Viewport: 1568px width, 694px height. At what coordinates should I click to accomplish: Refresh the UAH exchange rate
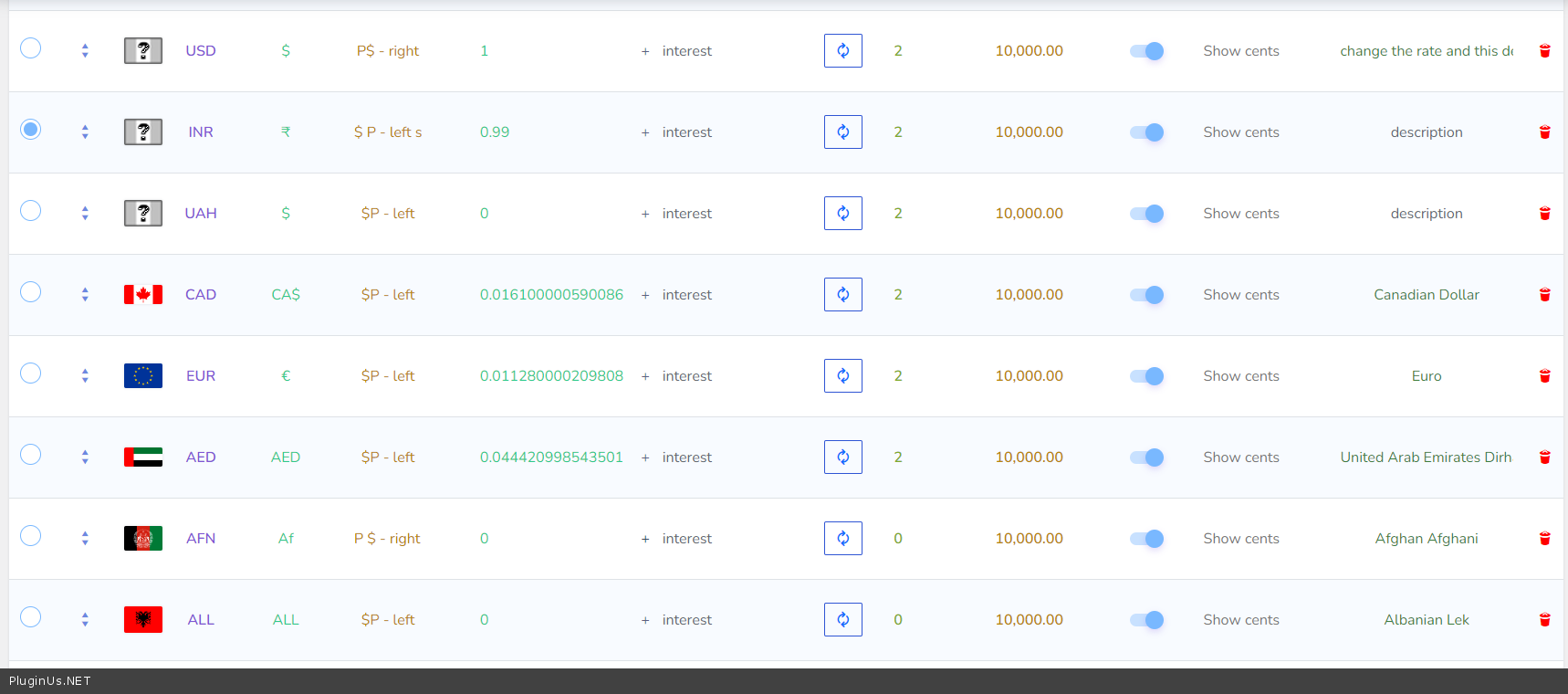[843, 214]
